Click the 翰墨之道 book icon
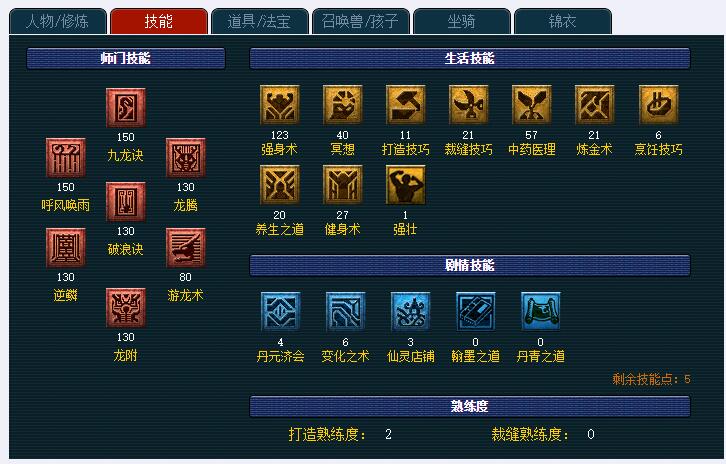Screen dimensions: 726x464 pyautogui.click(x=476, y=311)
